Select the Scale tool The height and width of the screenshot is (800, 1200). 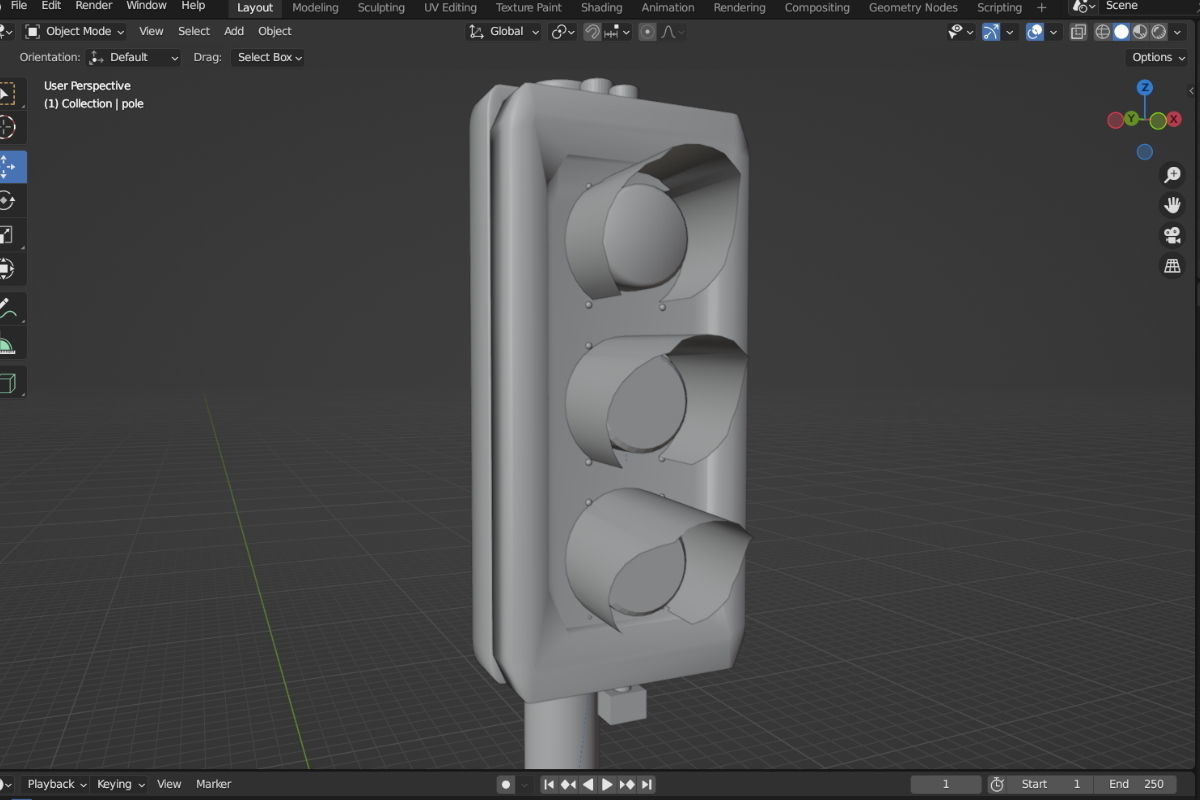(12, 234)
